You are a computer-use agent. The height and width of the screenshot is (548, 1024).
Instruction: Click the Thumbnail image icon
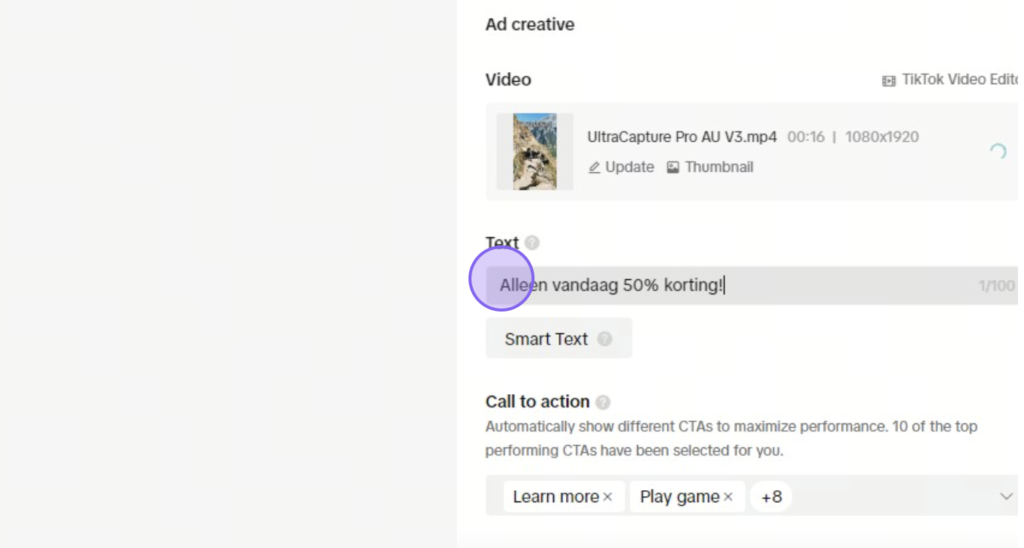pyautogui.click(x=673, y=168)
